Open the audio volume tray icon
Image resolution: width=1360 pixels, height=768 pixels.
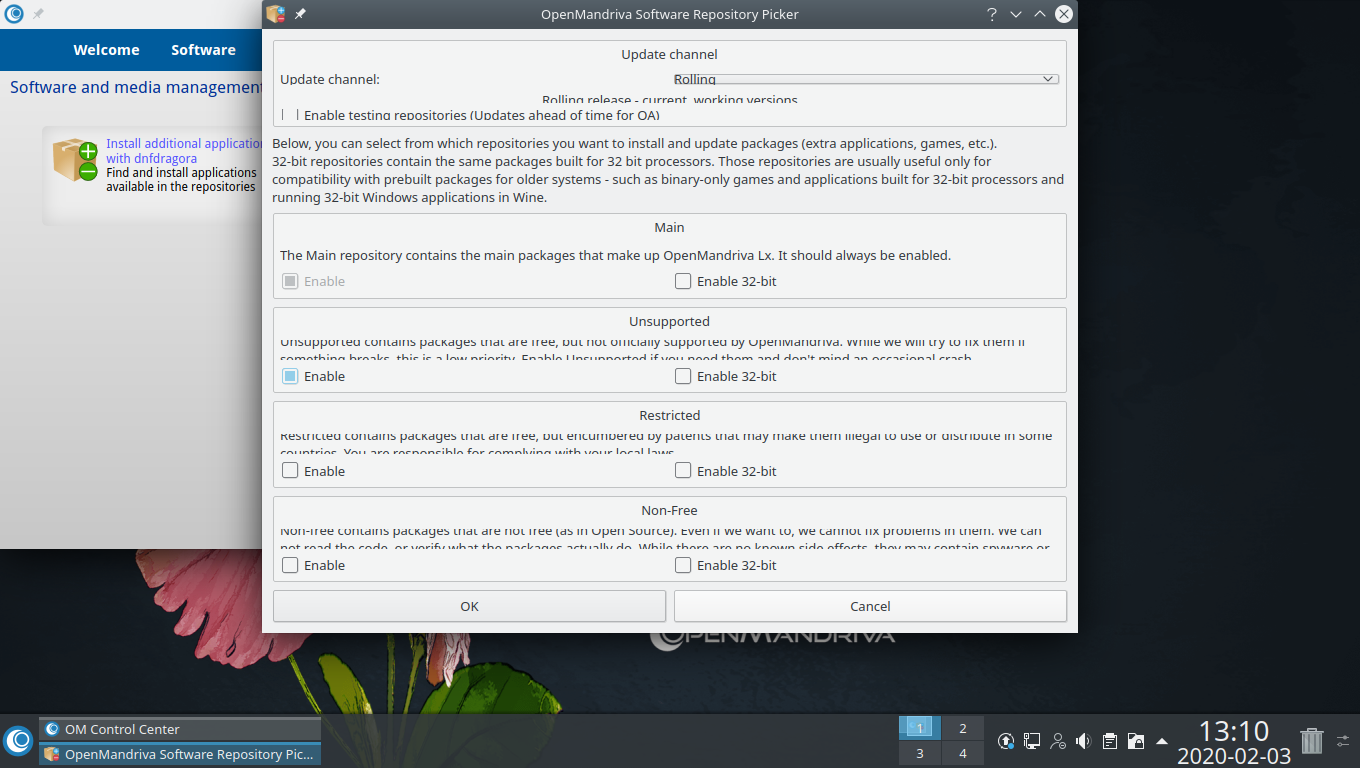click(x=1083, y=741)
